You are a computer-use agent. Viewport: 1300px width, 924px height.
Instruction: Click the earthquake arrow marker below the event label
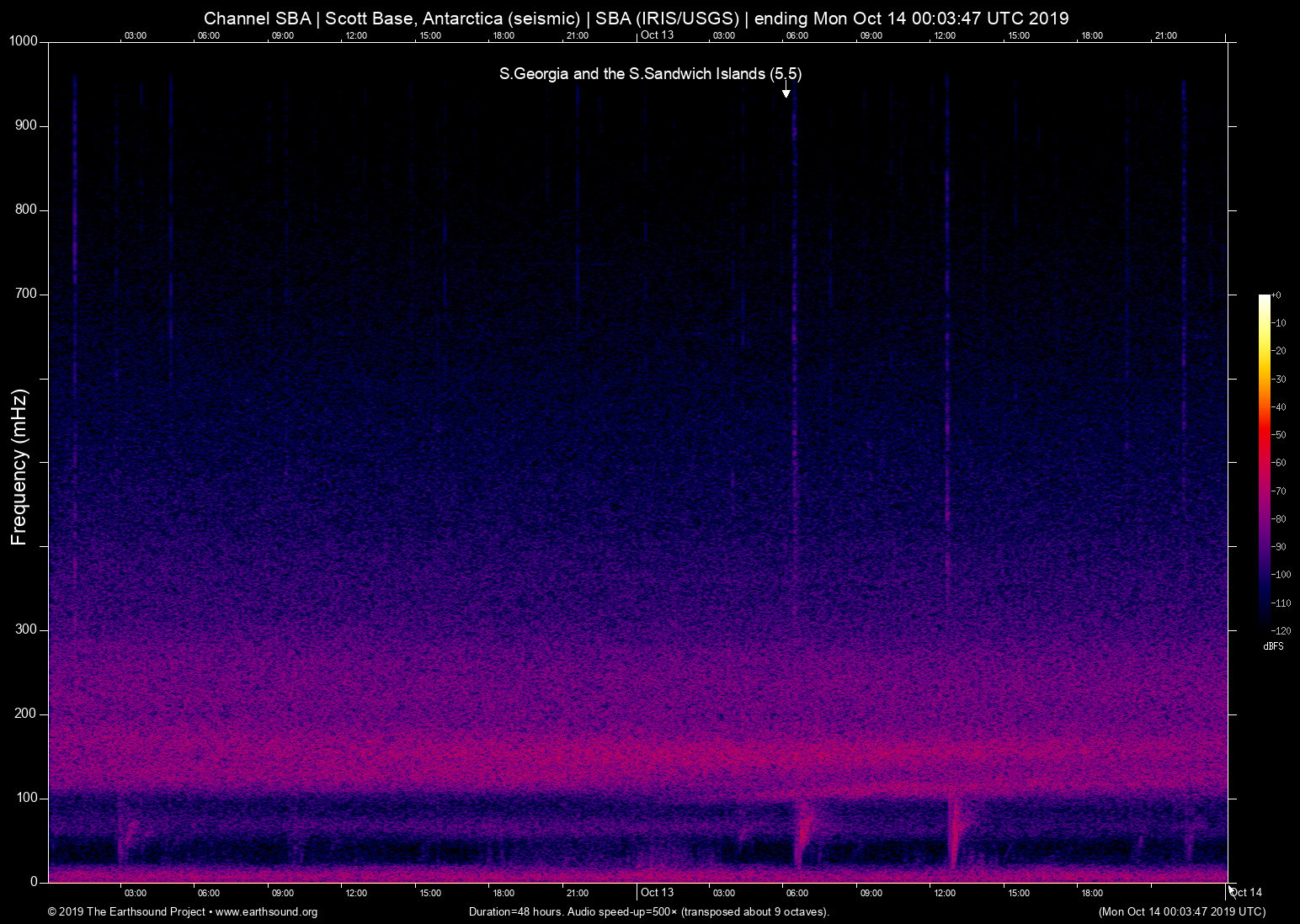(x=786, y=93)
